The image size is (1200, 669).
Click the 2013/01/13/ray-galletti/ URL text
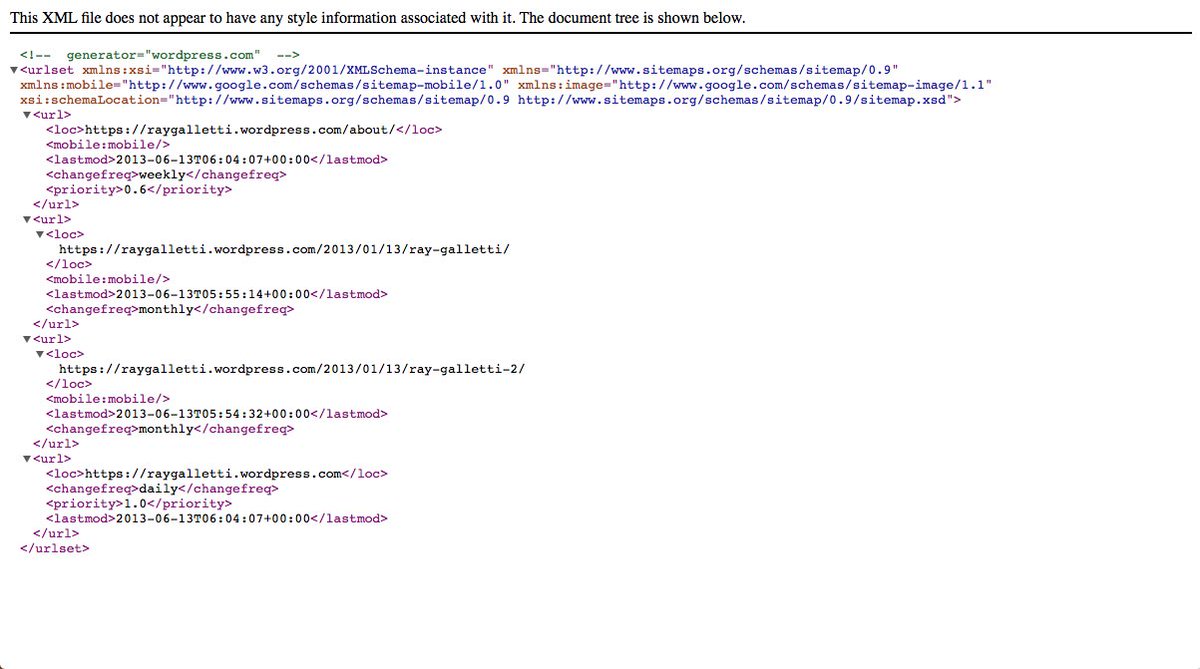point(284,250)
